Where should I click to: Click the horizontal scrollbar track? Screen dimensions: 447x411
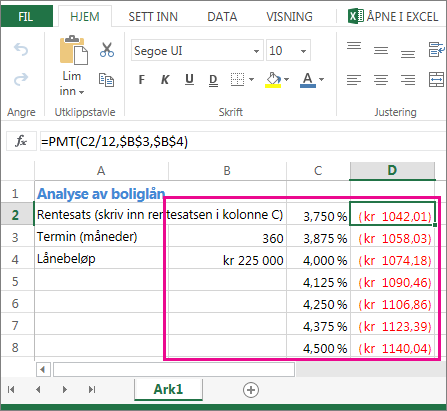click(x=174, y=370)
